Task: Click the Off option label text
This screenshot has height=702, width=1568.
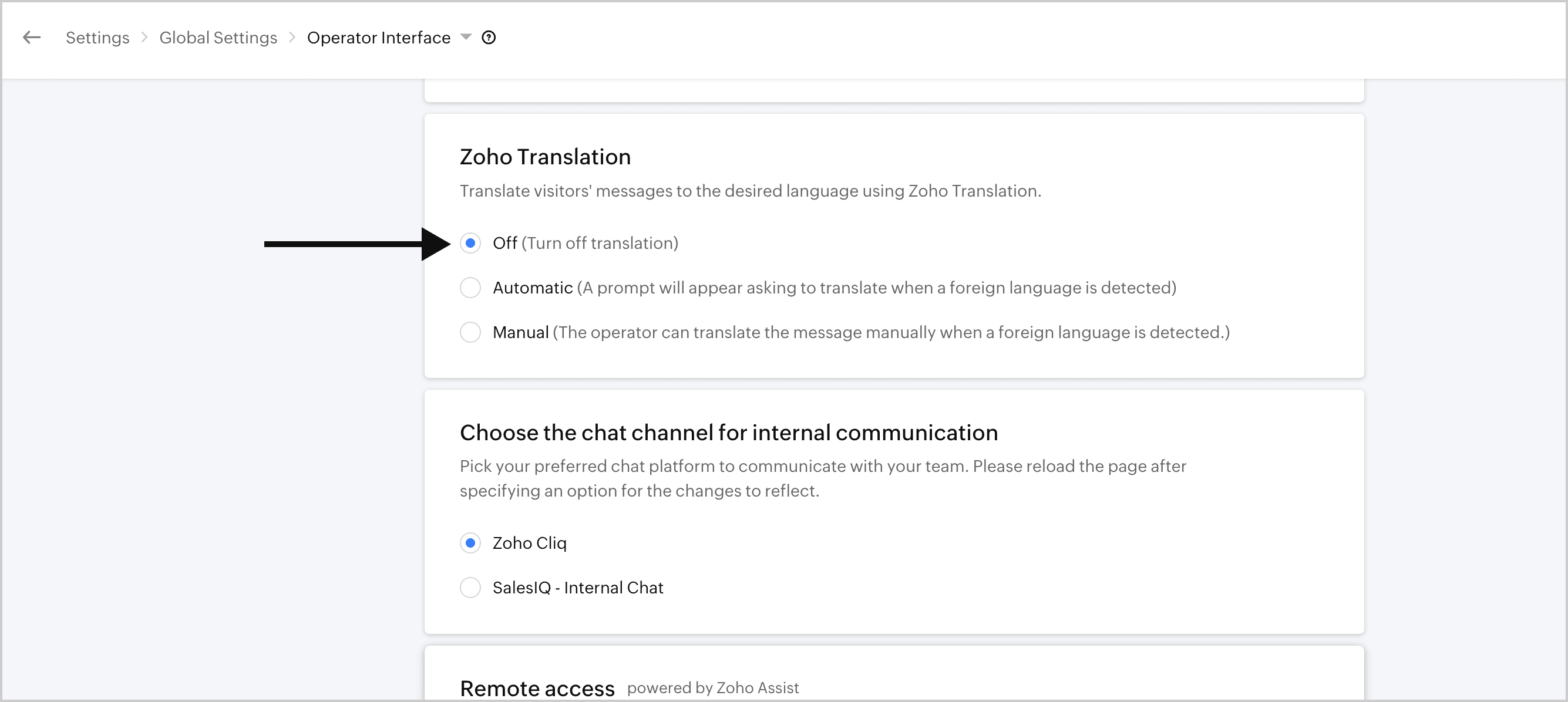Action: pyautogui.click(x=504, y=244)
